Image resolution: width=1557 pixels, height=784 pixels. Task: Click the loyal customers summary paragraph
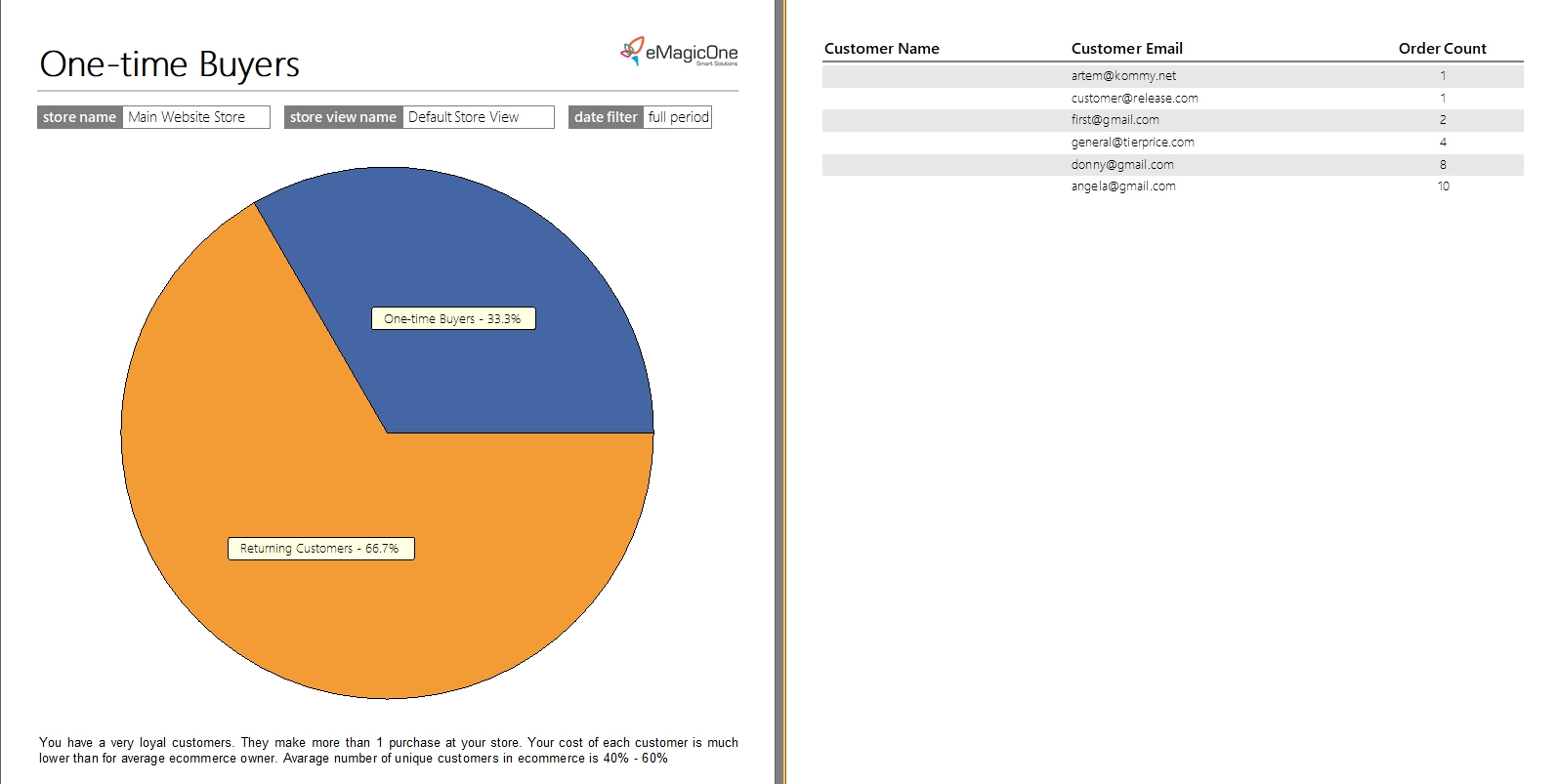coord(389,751)
